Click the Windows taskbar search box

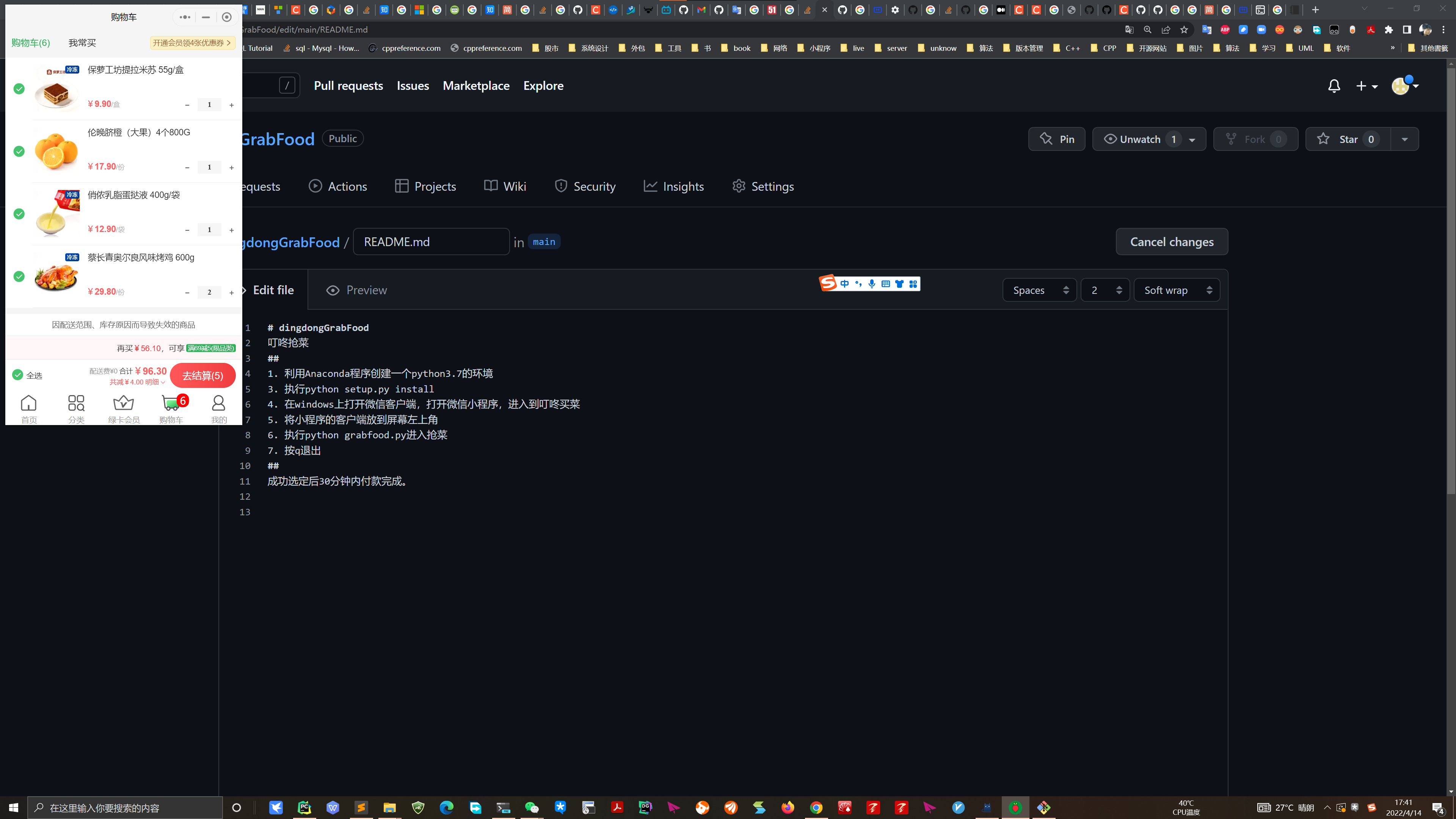(x=126, y=808)
